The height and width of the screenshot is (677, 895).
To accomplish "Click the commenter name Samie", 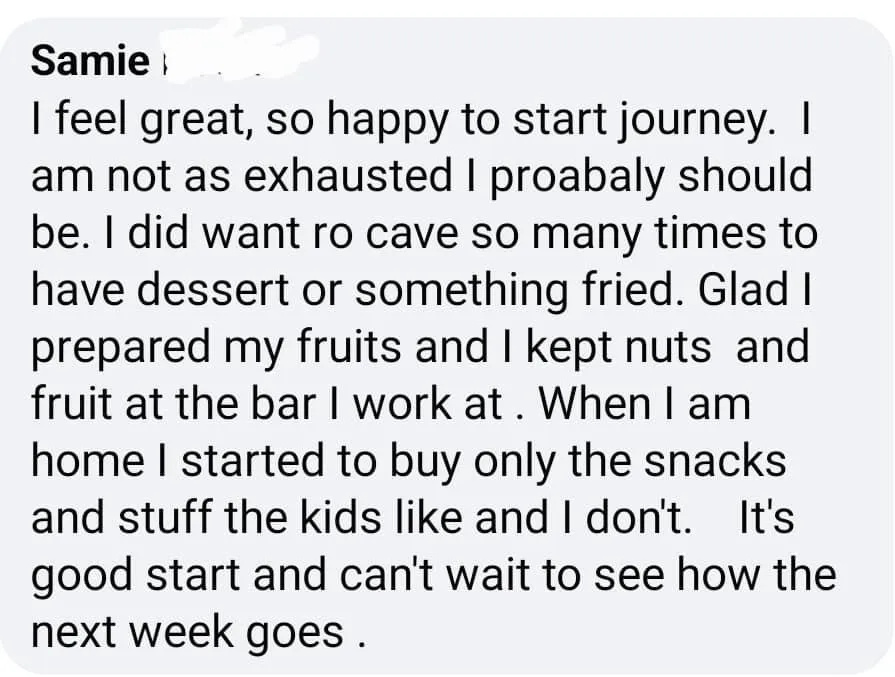I will coord(89,62).
